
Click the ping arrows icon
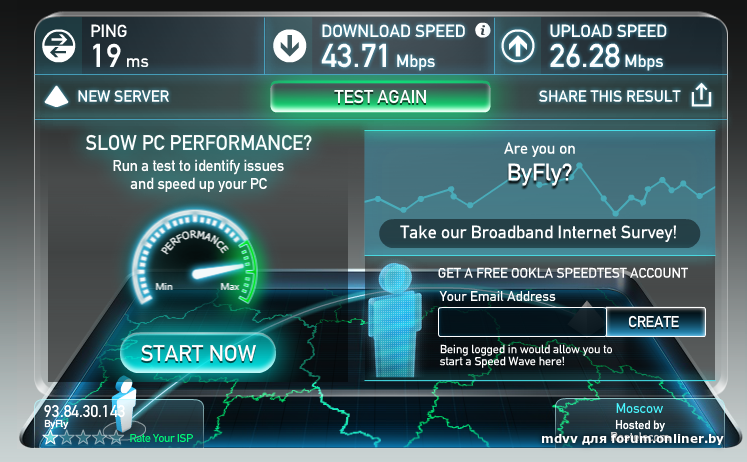(x=58, y=46)
